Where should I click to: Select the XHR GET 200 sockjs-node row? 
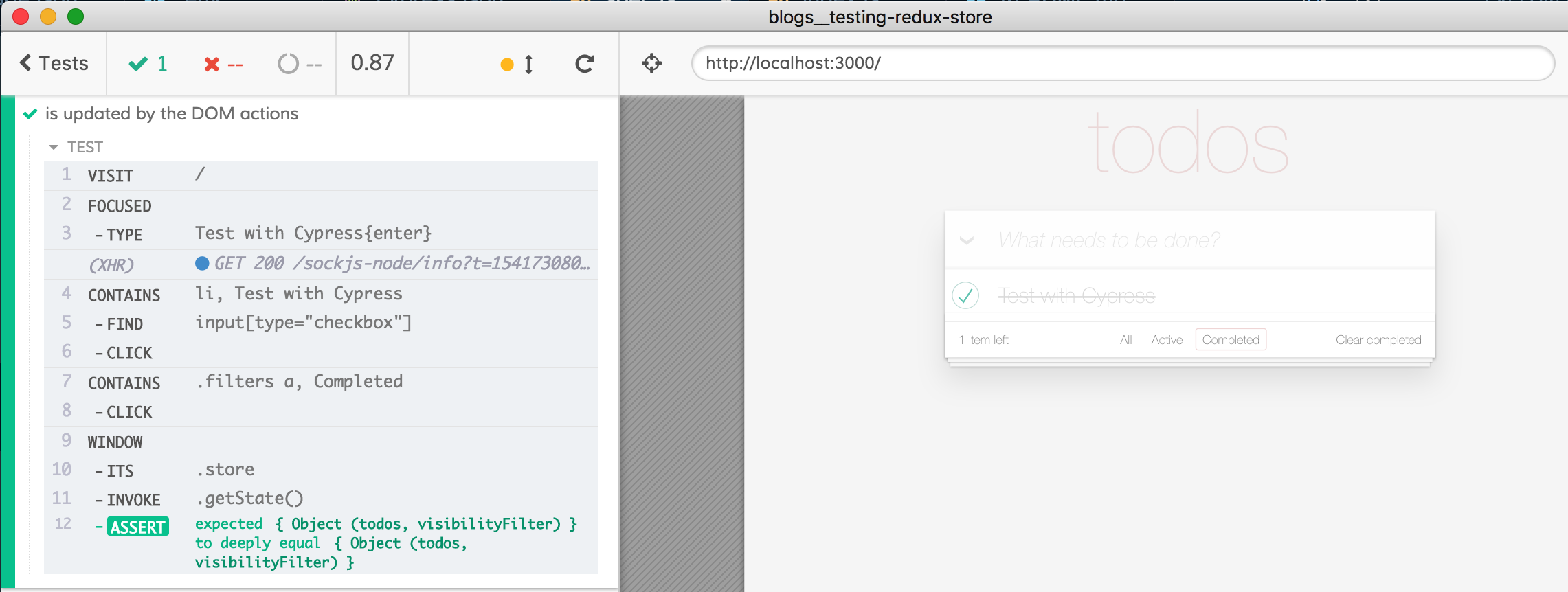click(321, 264)
